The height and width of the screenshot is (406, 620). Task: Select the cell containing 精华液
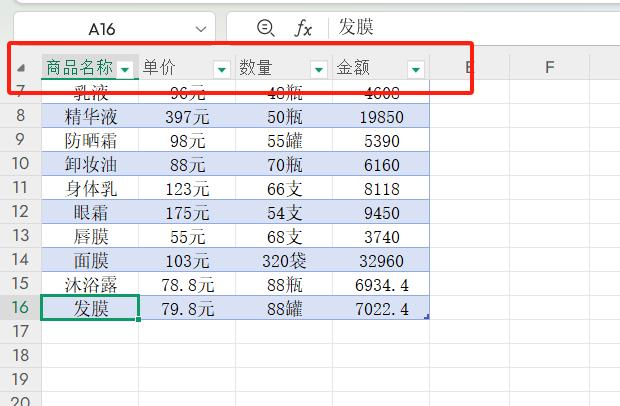click(x=90, y=116)
